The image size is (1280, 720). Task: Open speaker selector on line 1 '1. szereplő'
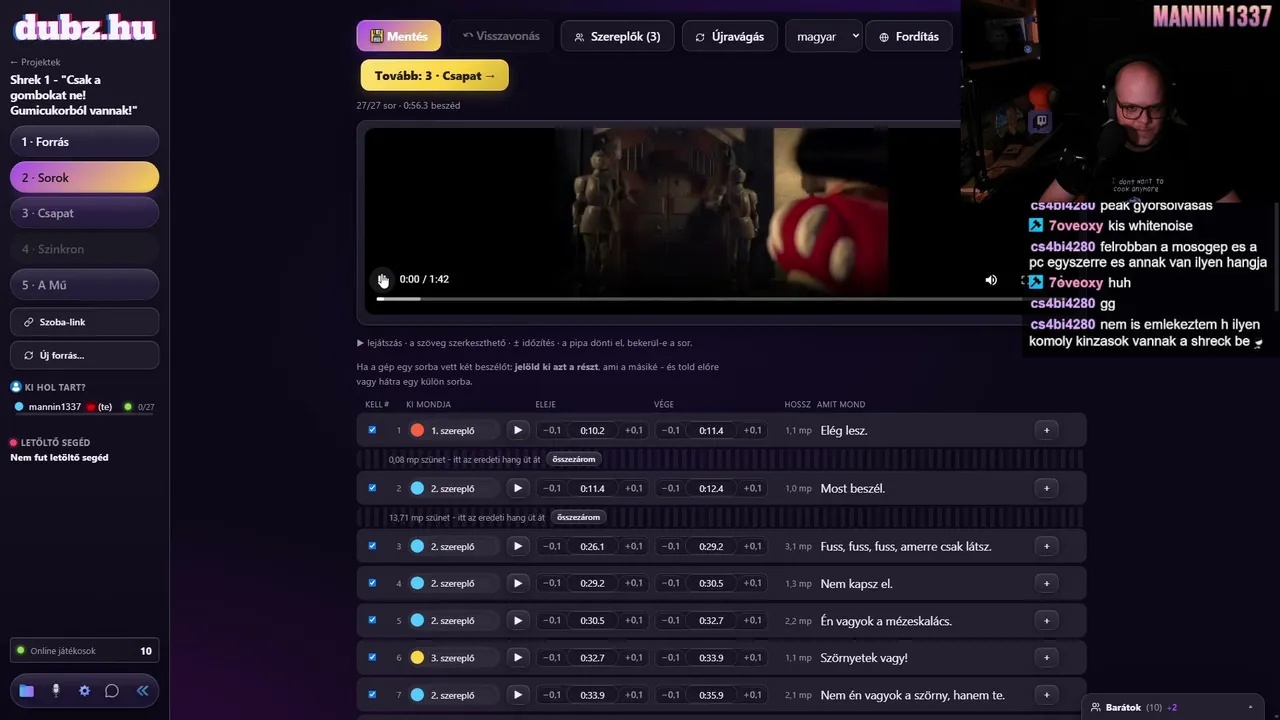[453, 430]
